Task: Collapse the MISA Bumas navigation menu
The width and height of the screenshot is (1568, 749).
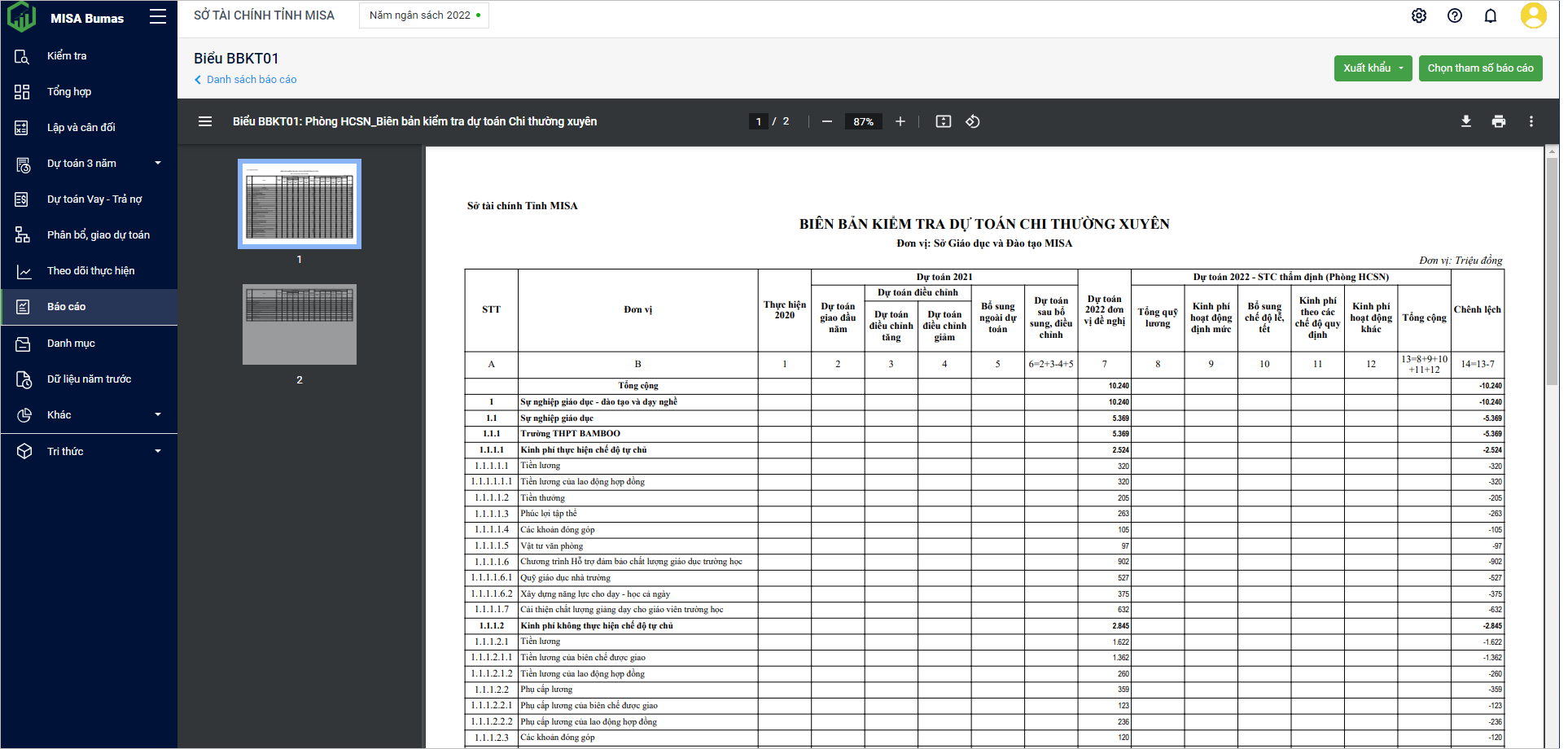Action: tap(158, 17)
